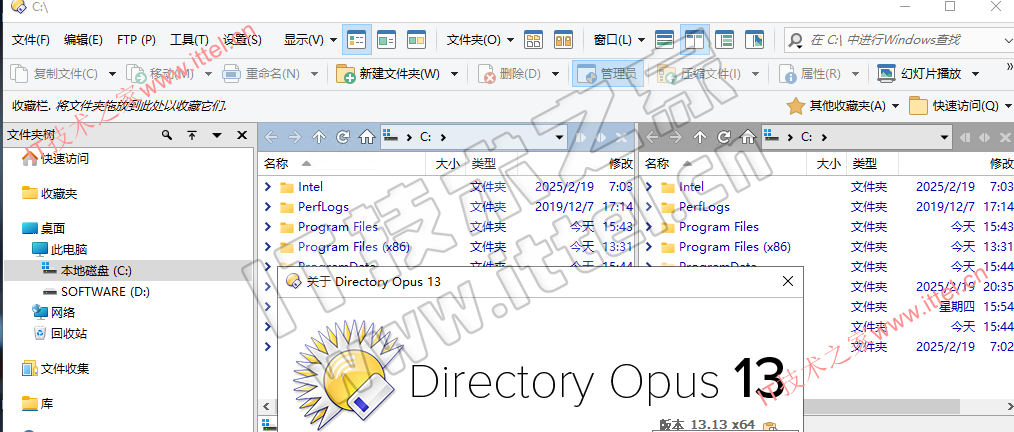Open the 编辑(E) menu
The width and height of the screenshot is (1014, 432).
point(83,40)
